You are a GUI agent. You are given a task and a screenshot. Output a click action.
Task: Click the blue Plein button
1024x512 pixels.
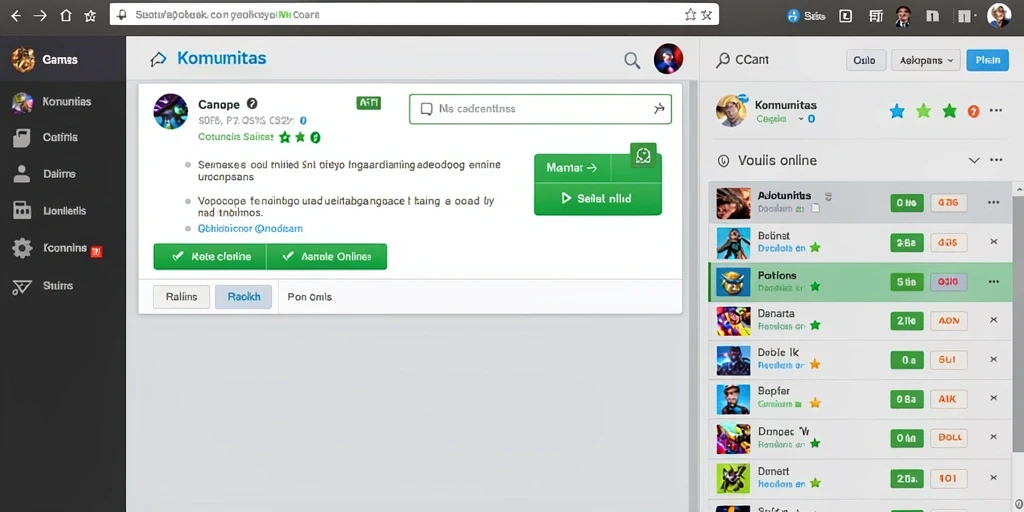pyautogui.click(x=987, y=60)
